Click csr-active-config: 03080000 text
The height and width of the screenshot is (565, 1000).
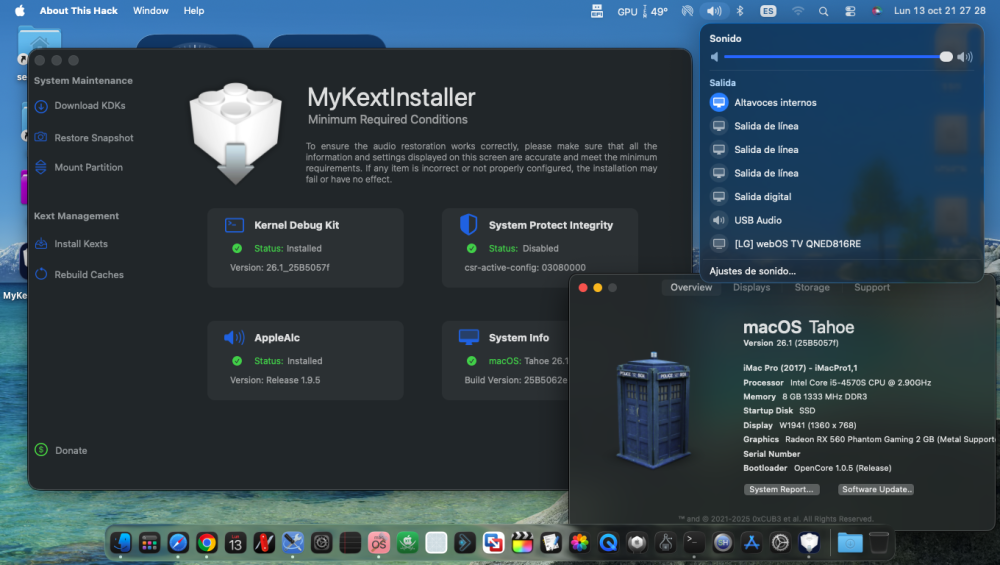tap(525, 267)
